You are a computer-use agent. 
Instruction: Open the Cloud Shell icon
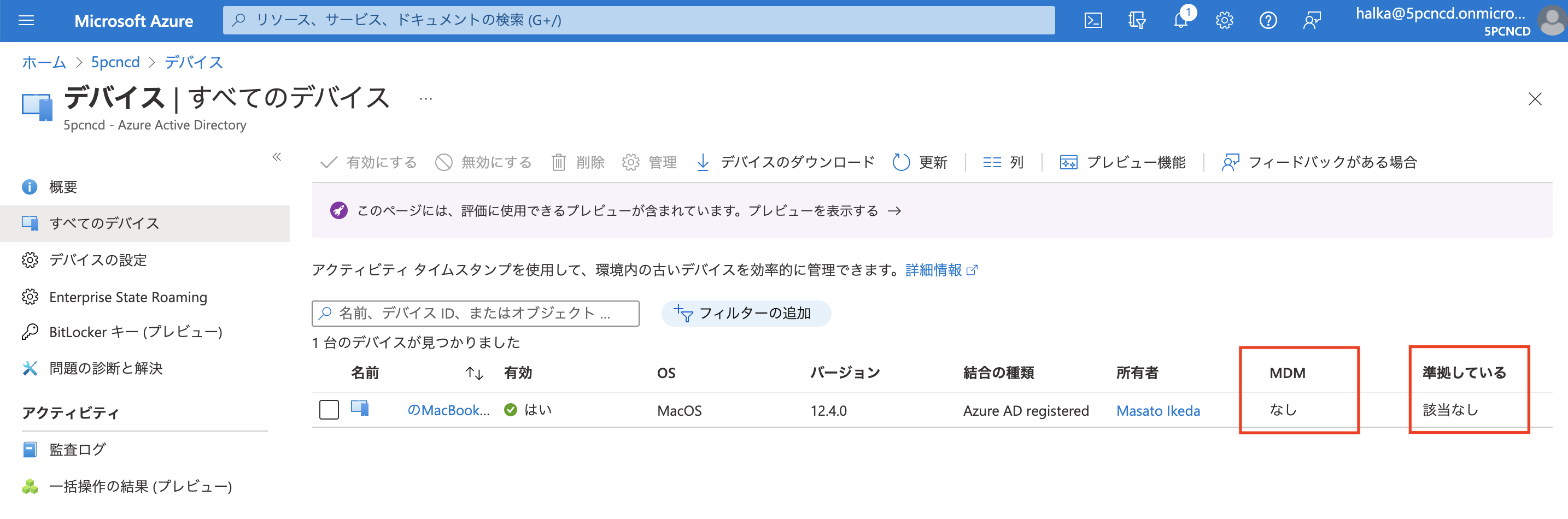tap(1092, 21)
